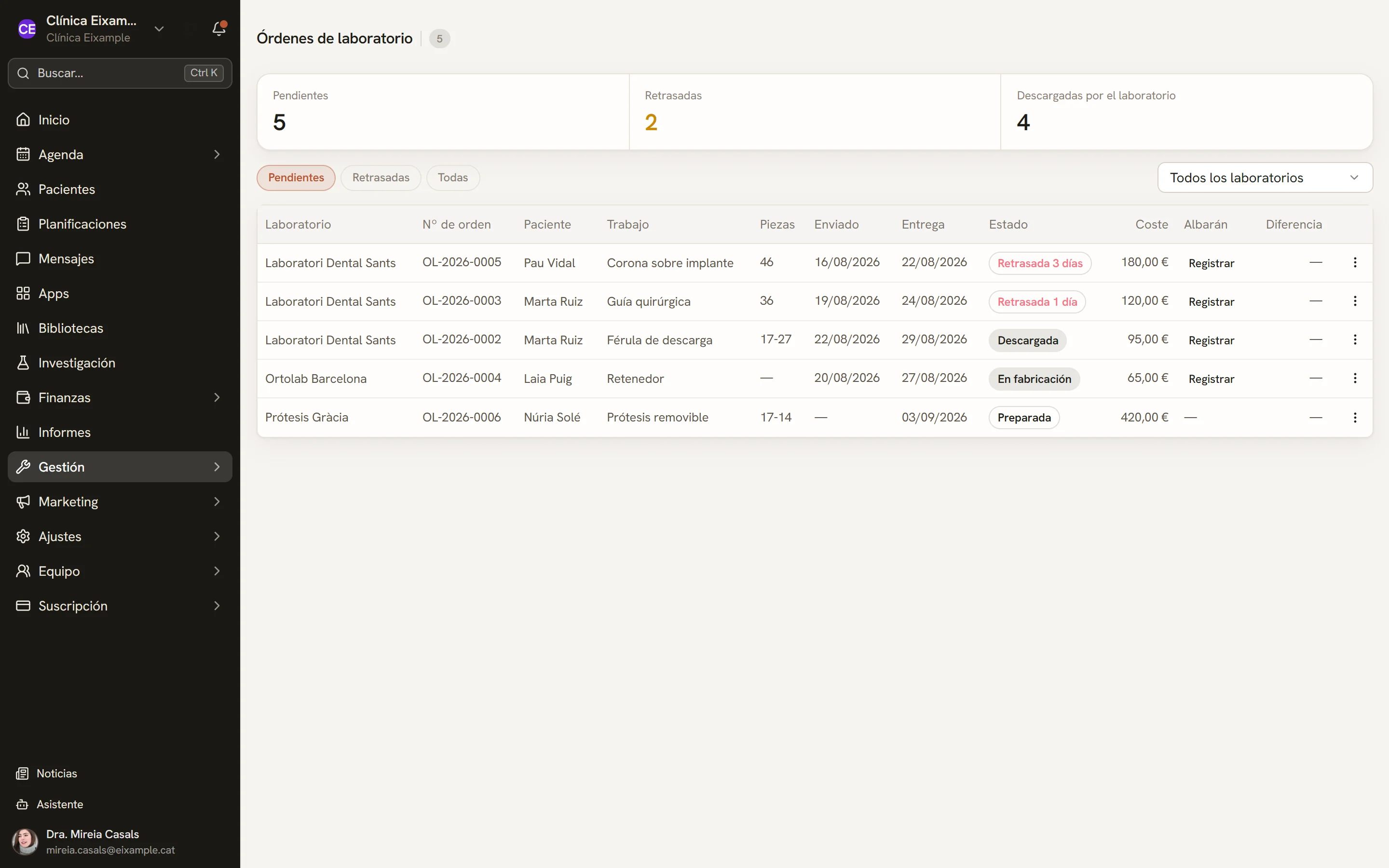
Task: Click Registrar for Guía quirúrgica order
Action: click(1211, 301)
